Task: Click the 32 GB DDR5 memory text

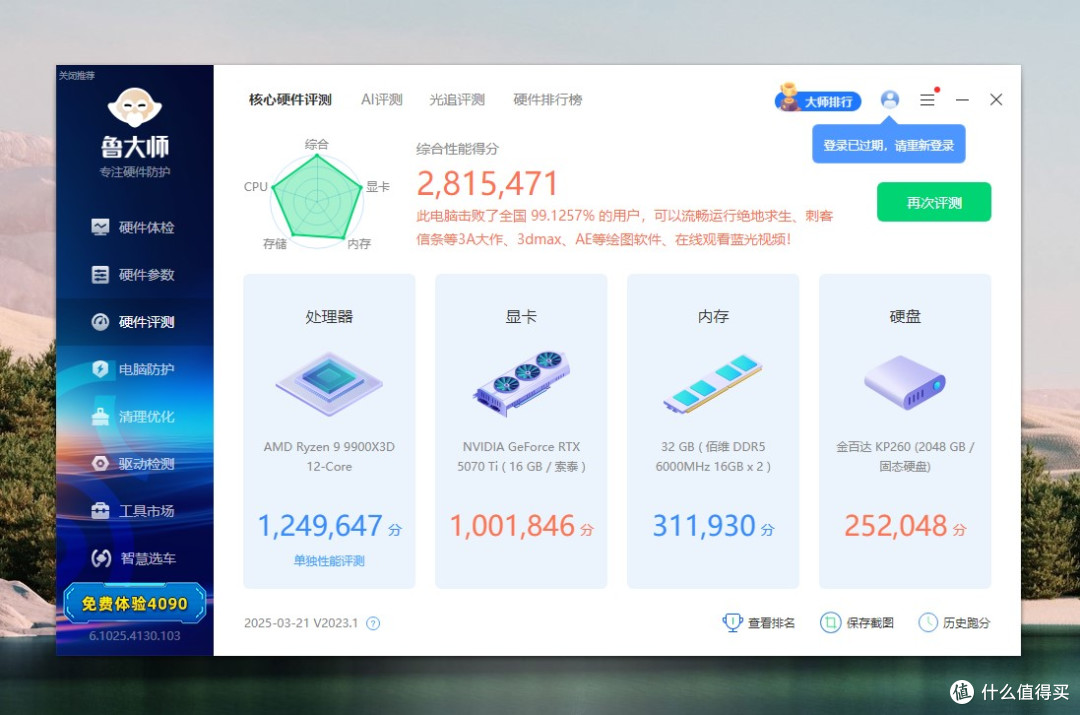Action: tap(713, 457)
